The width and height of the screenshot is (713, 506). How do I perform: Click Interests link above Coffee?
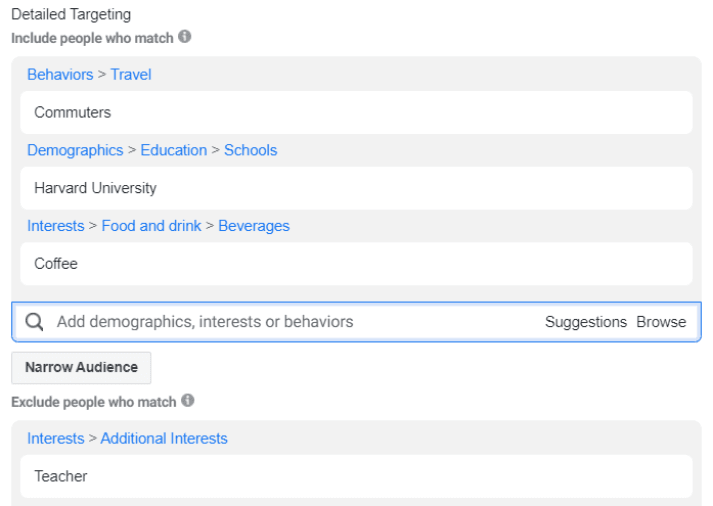[x=56, y=226]
